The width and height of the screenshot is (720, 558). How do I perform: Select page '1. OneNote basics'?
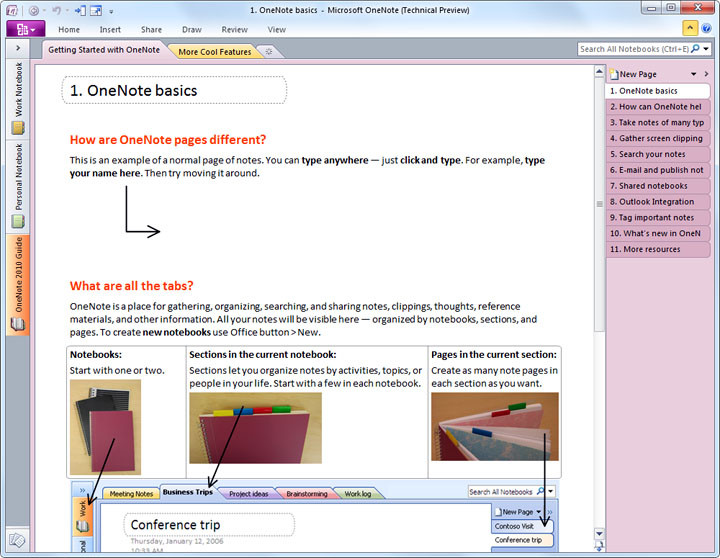(658, 91)
